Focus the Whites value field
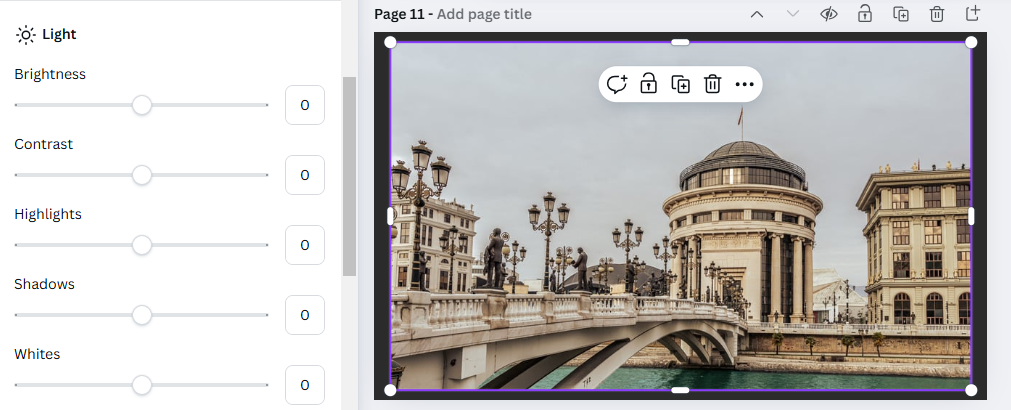 coord(305,386)
